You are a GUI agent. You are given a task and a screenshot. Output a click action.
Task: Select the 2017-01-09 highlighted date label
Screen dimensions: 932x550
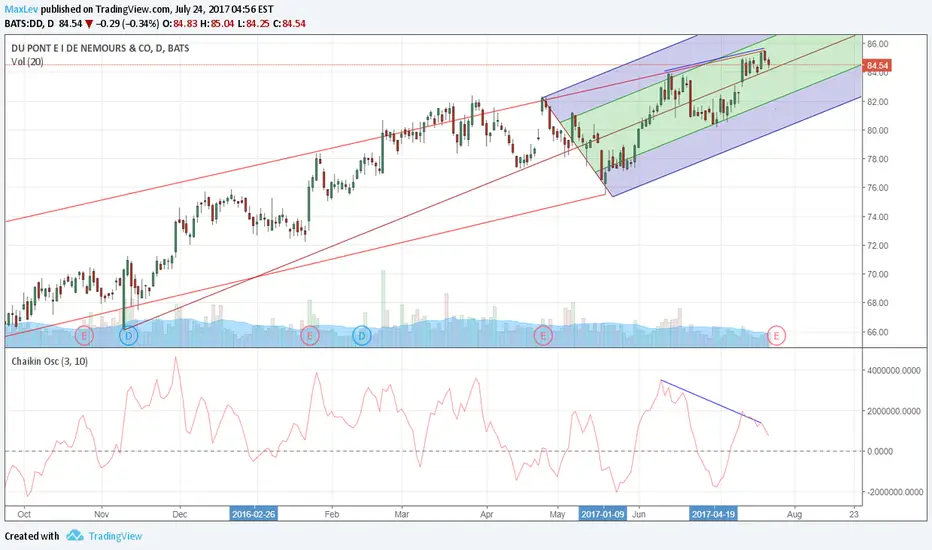pyautogui.click(x=603, y=514)
